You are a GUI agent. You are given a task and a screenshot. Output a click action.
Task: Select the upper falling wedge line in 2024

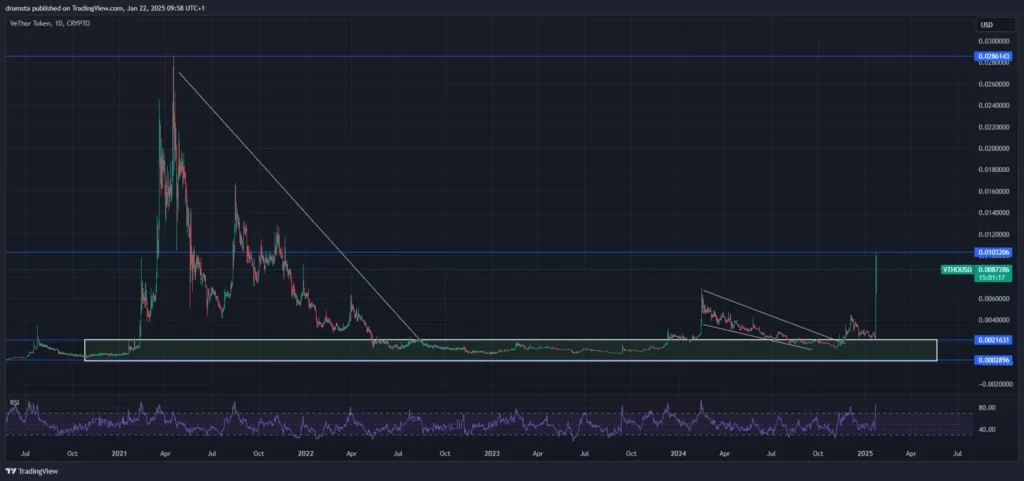click(771, 315)
